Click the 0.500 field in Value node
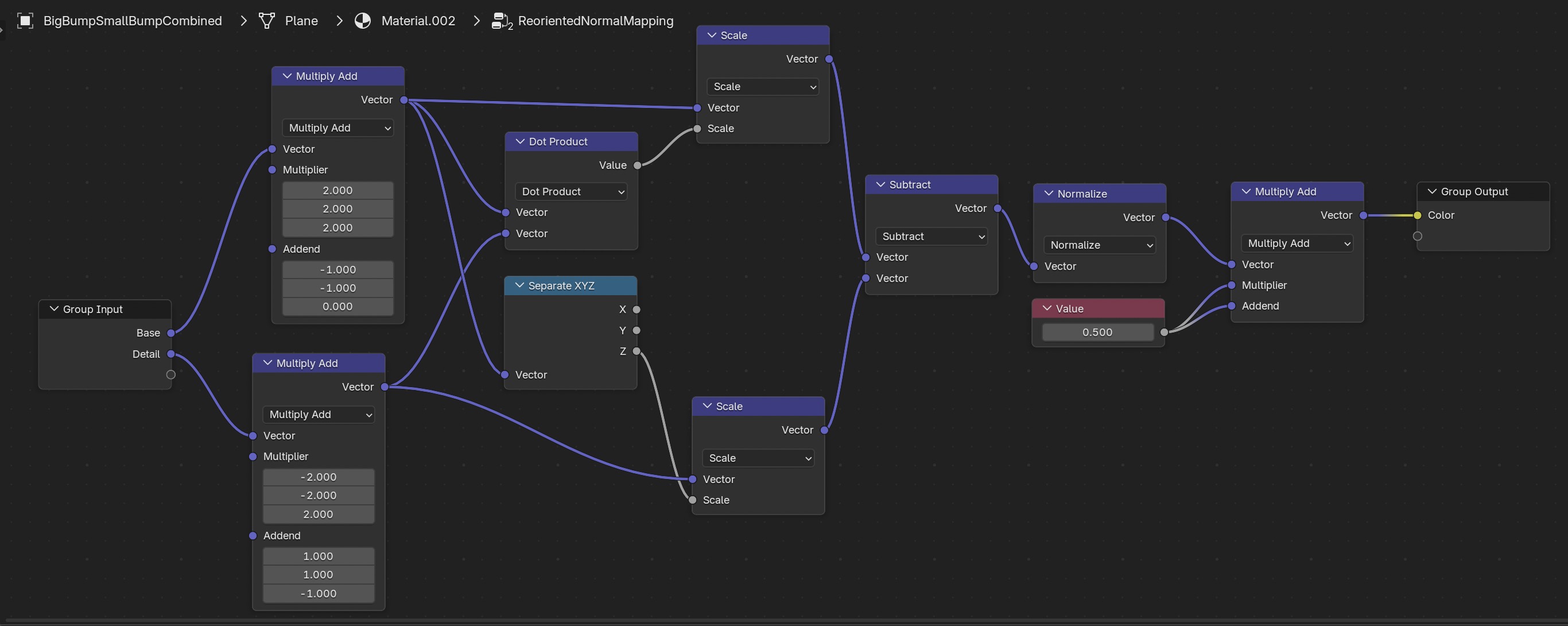The height and width of the screenshot is (626, 1568). click(x=1097, y=333)
